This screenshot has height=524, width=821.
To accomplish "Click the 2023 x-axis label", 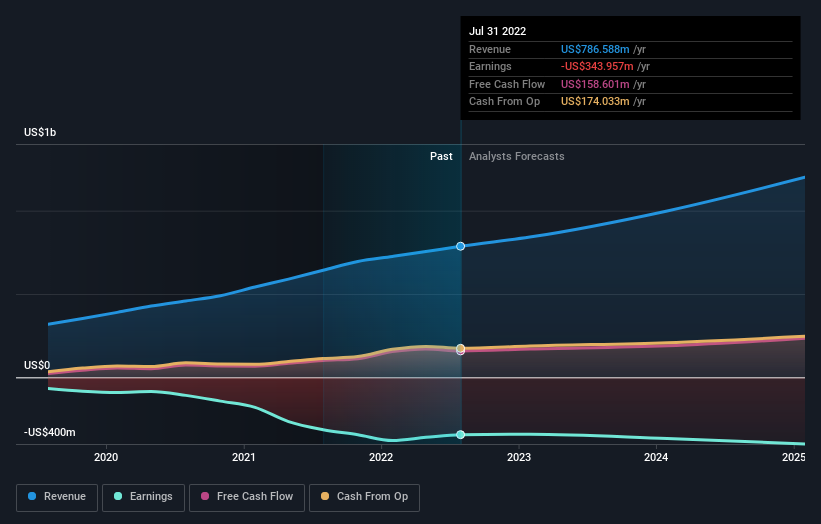I will tap(519, 457).
